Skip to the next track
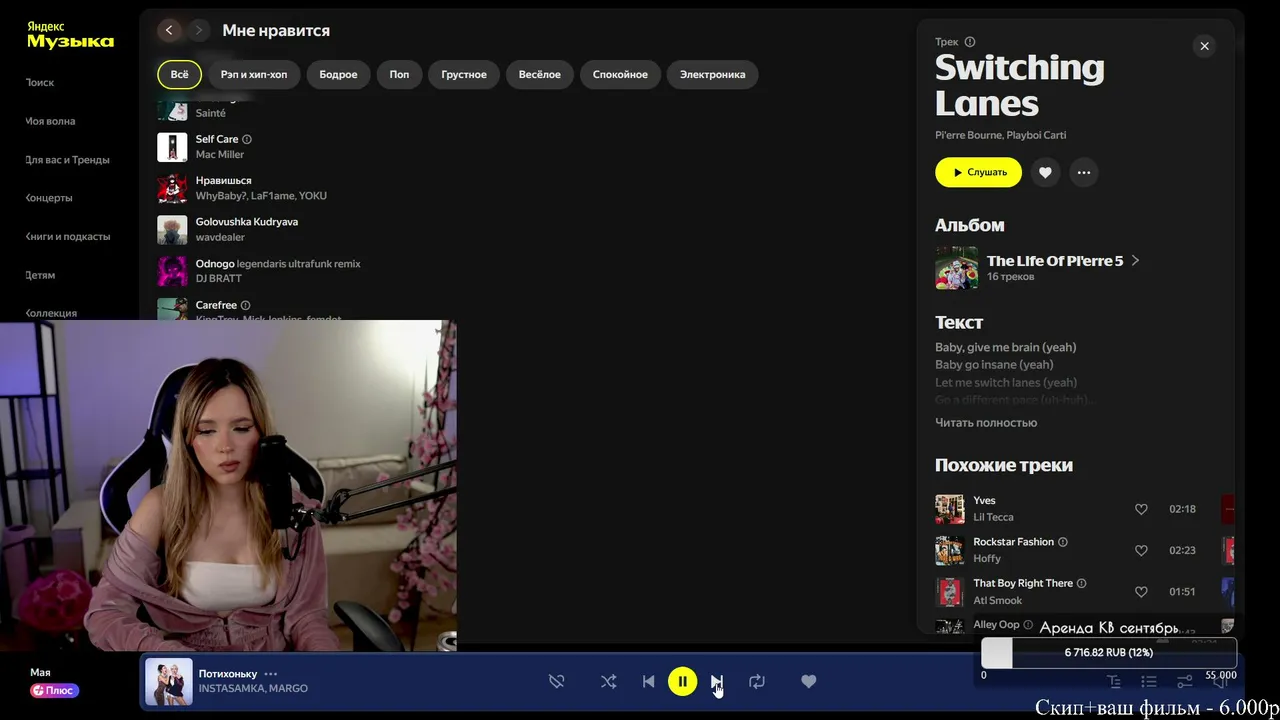Viewport: 1280px width, 720px height. click(x=717, y=681)
